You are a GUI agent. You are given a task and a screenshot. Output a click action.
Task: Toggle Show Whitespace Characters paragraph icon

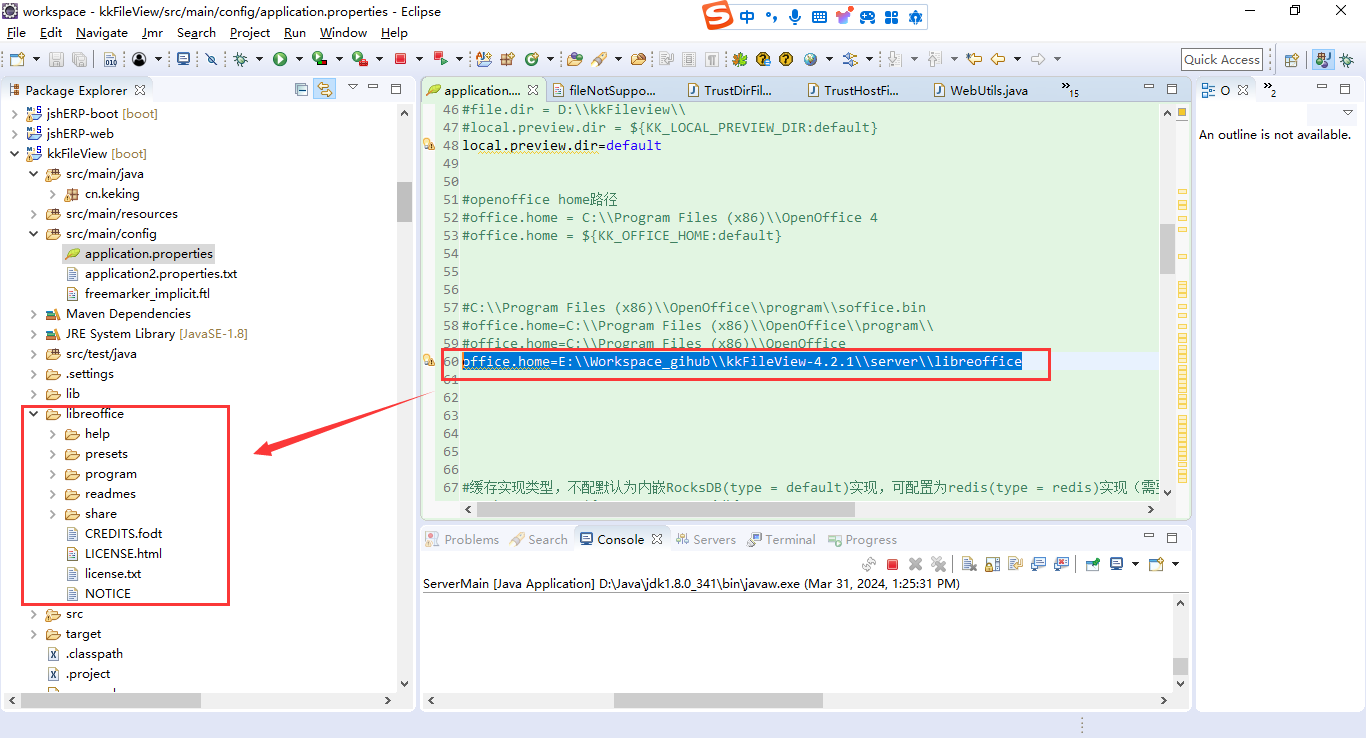[712, 59]
